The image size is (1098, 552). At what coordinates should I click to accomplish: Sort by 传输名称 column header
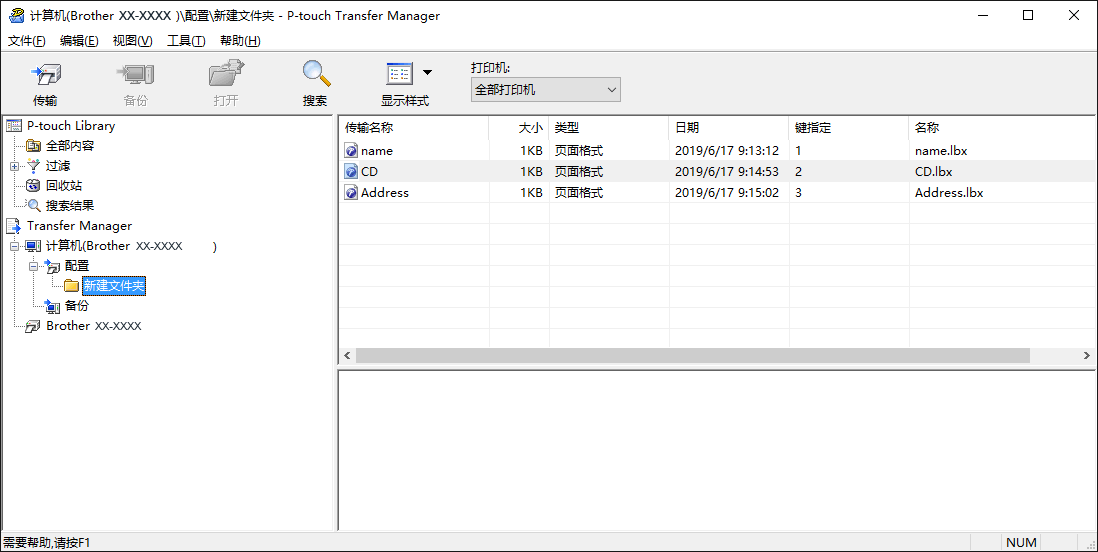(x=414, y=128)
